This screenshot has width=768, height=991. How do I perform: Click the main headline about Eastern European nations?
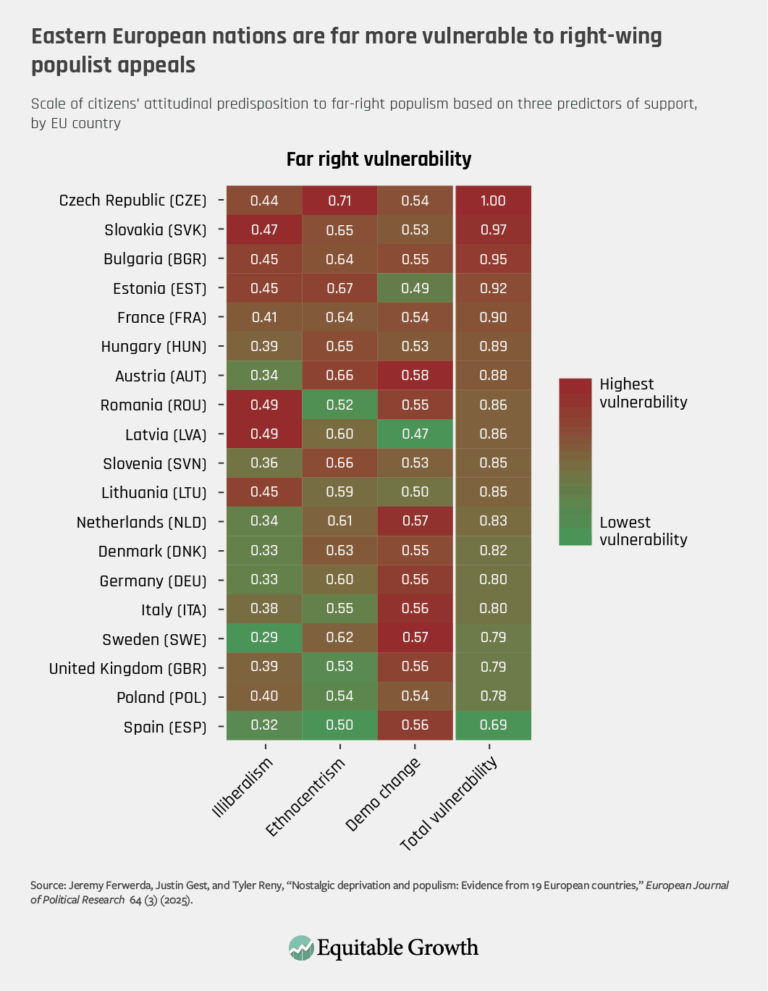pyautogui.click(x=346, y=51)
